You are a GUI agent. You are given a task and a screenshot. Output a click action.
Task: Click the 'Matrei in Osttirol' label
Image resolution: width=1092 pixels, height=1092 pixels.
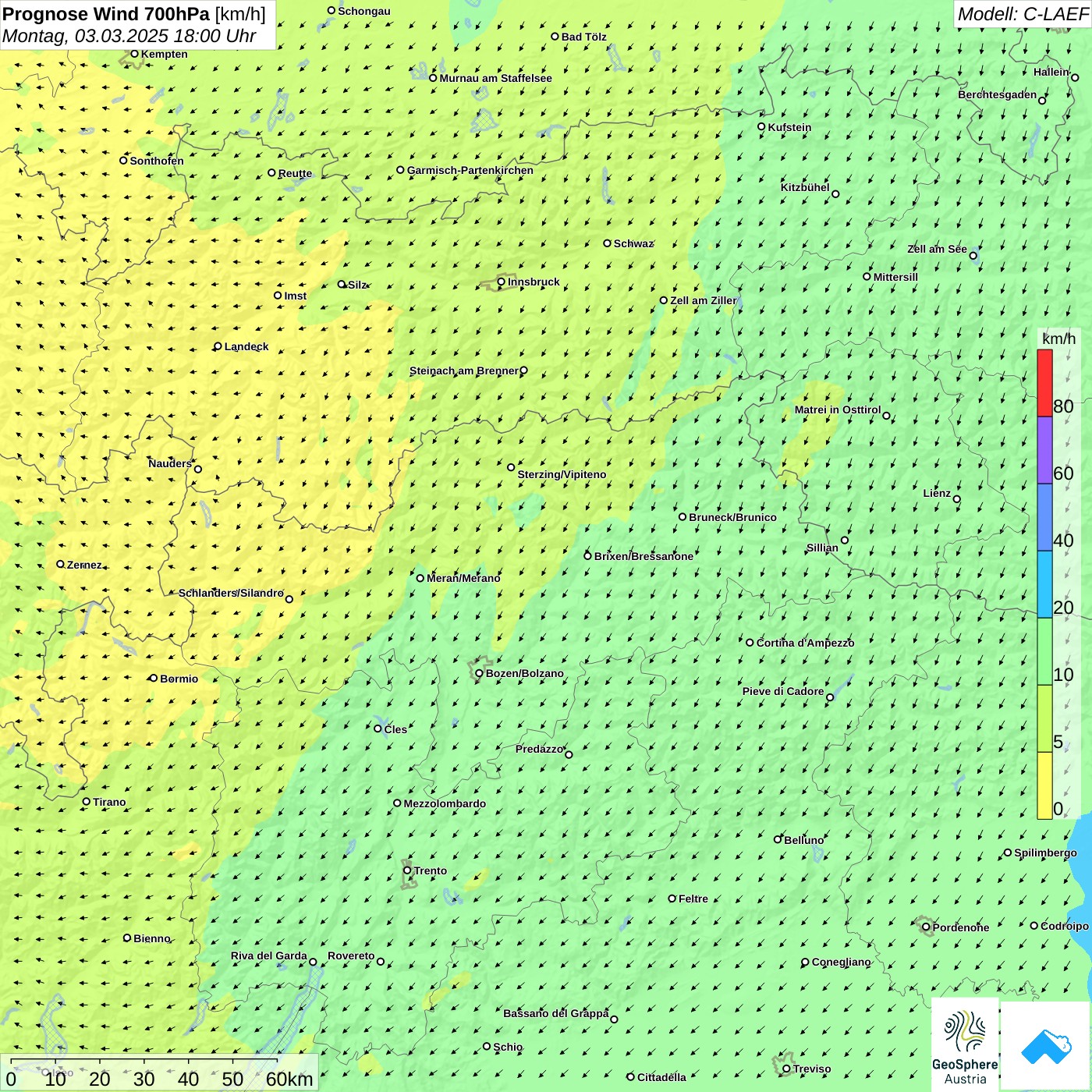tap(838, 409)
